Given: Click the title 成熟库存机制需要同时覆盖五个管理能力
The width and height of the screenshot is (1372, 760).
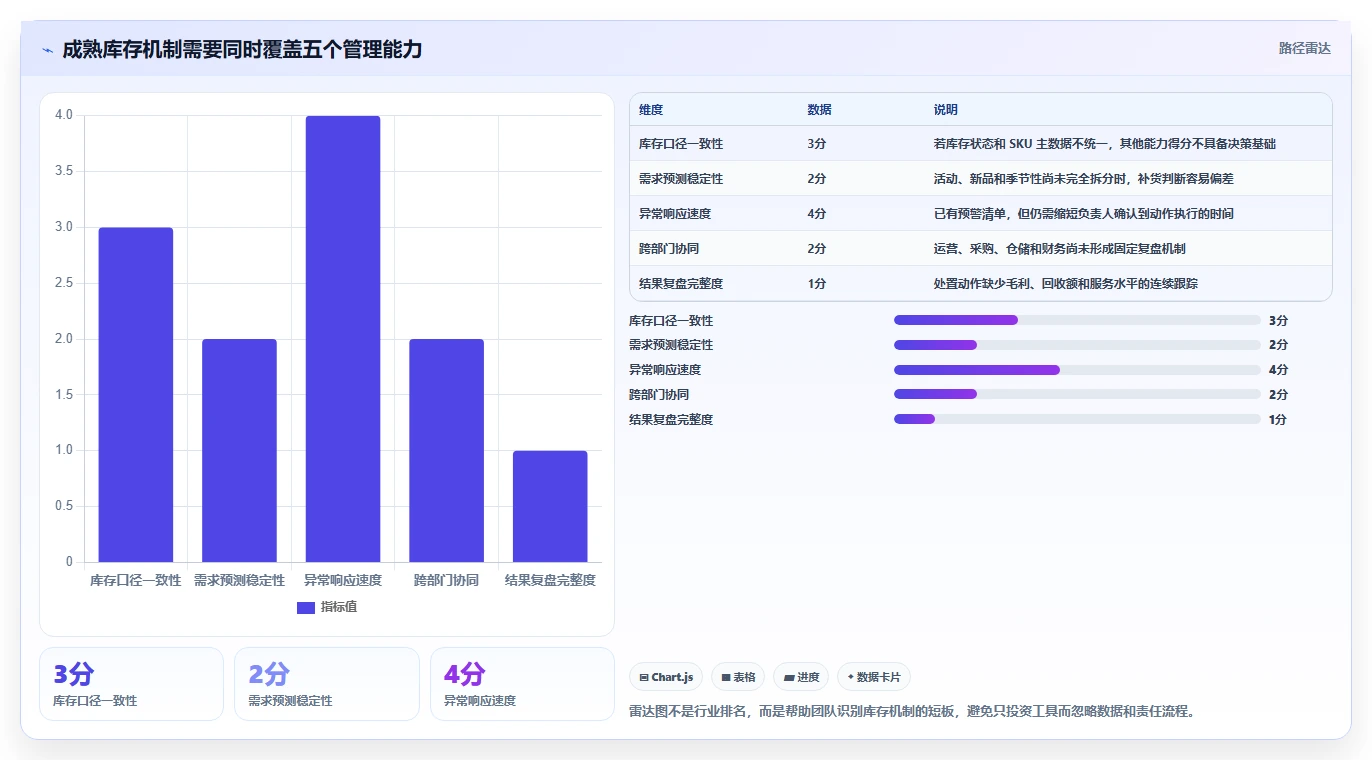Looking at the screenshot, I should pyautogui.click(x=242, y=49).
